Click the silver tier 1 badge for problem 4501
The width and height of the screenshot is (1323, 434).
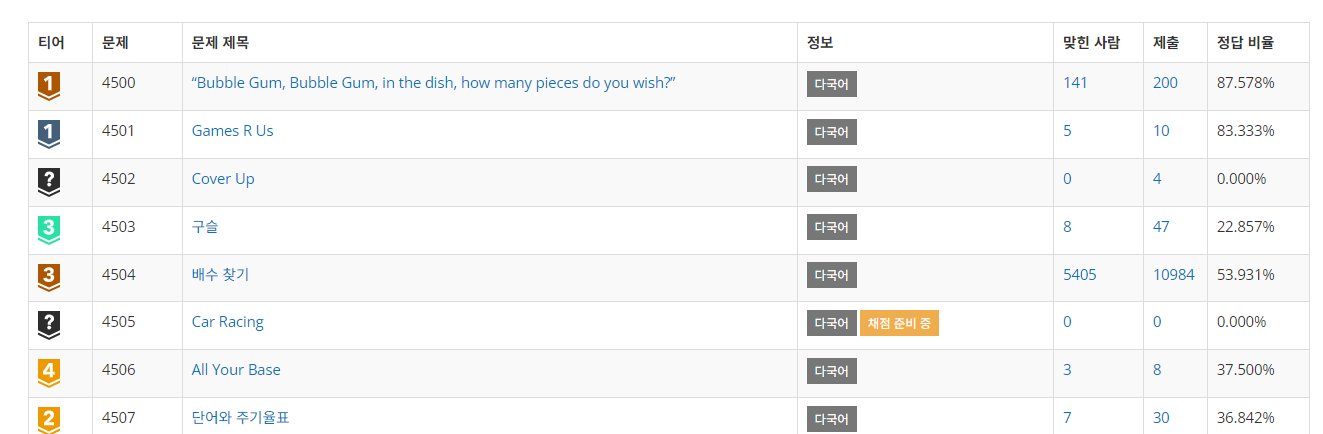(49, 133)
